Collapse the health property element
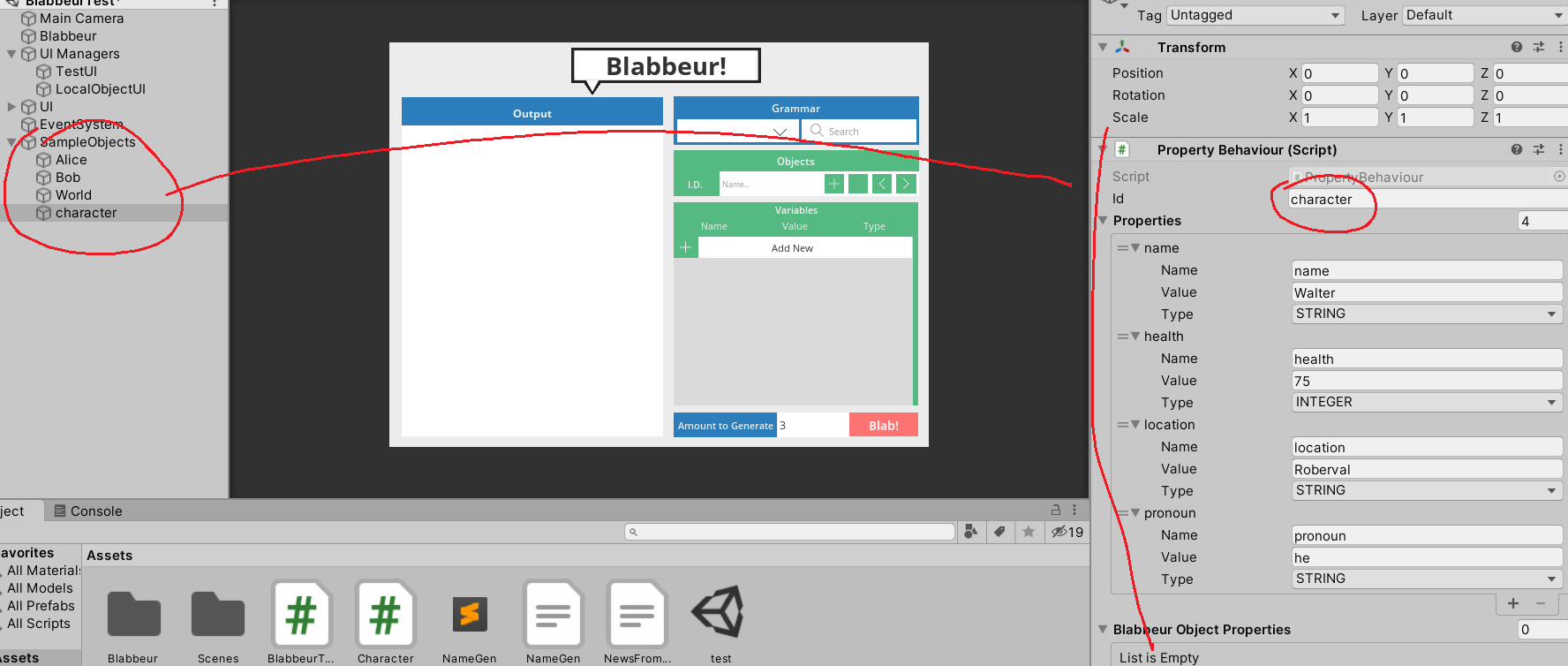 pyautogui.click(x=1135, y=337)
